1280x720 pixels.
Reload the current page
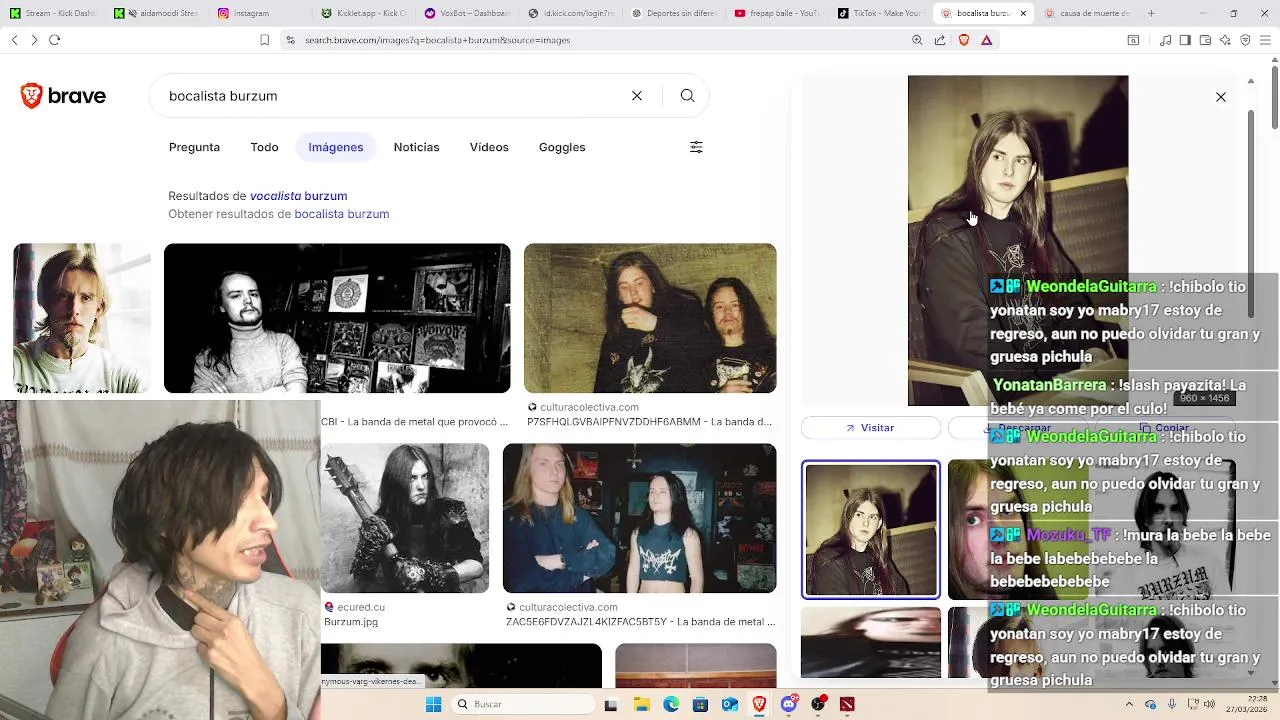[x=54, y=40]
